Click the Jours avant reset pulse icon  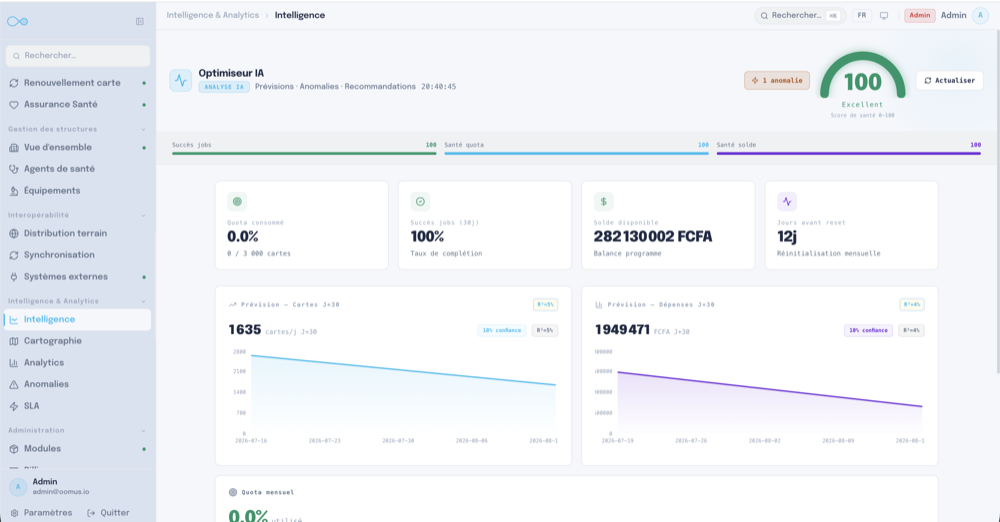coord(787,202)
